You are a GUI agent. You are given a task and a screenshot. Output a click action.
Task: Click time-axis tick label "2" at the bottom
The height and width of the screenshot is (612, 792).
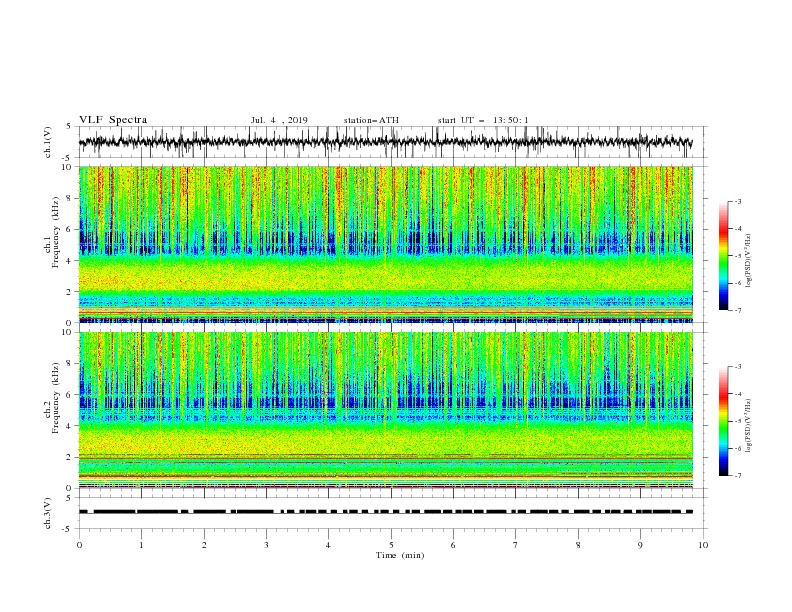tap(204, 545)
